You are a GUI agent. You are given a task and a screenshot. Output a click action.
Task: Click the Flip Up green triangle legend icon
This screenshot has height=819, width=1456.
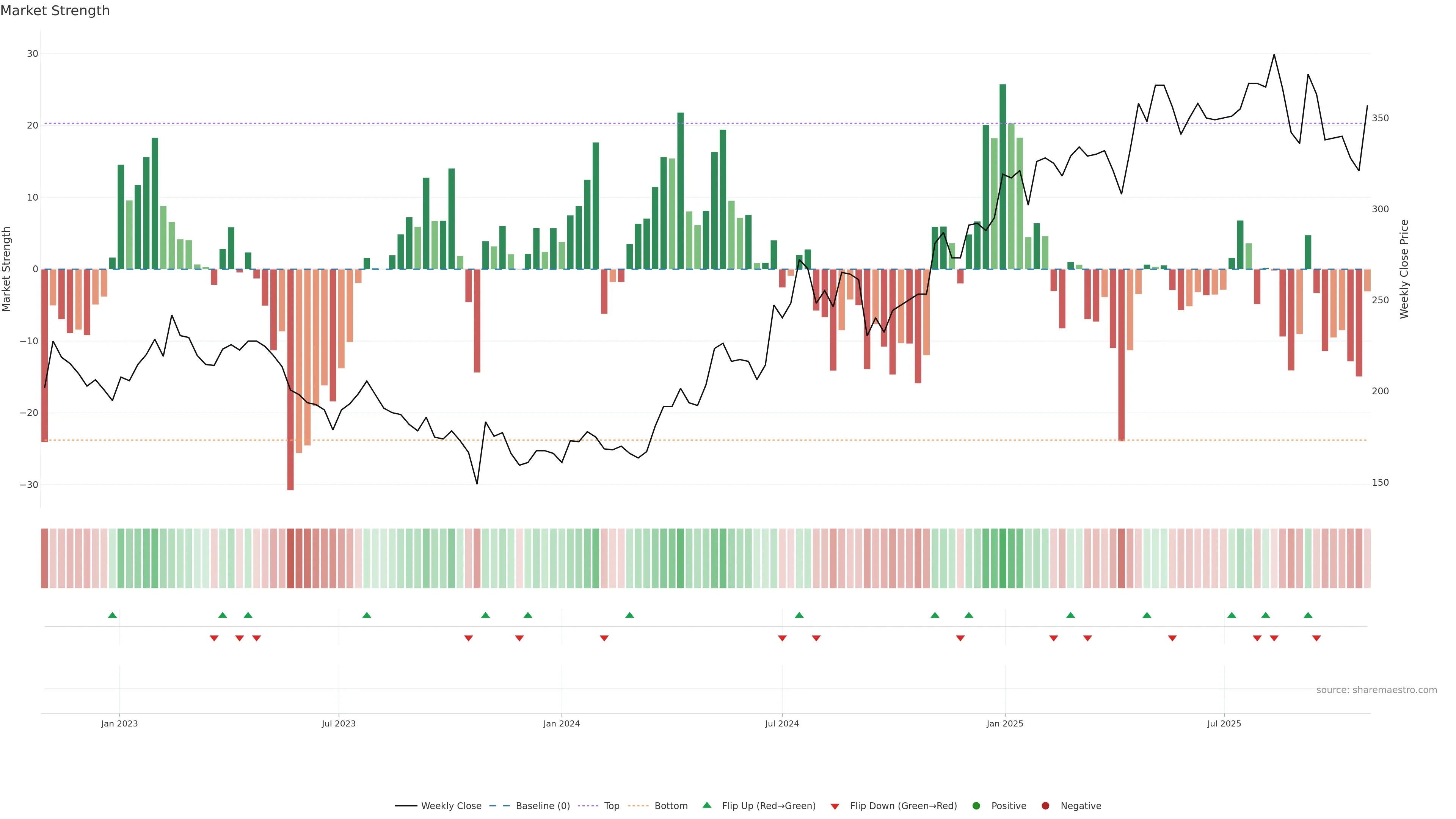(706, 805)
